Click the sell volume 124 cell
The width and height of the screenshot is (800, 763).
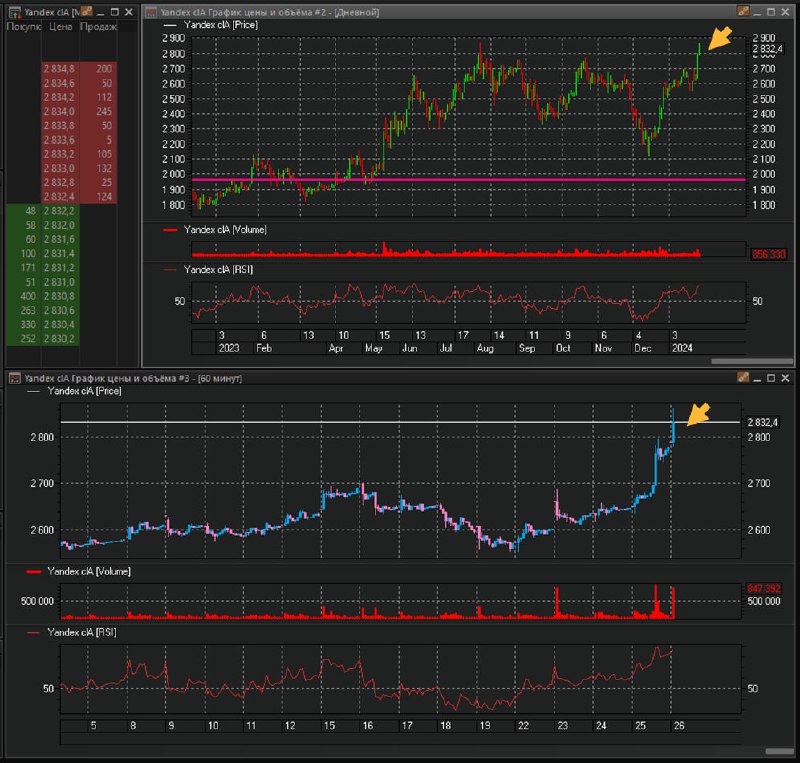click(98, 196)
